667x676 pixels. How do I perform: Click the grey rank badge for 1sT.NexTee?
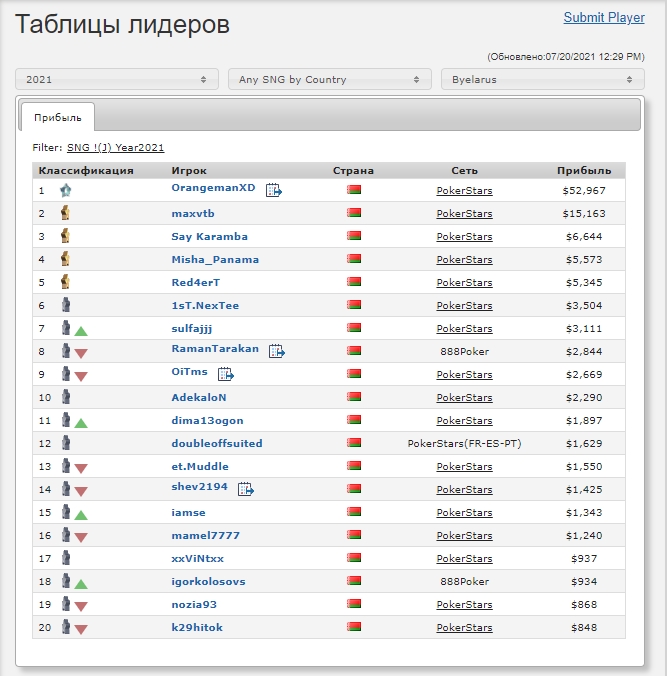click(66, 305)
